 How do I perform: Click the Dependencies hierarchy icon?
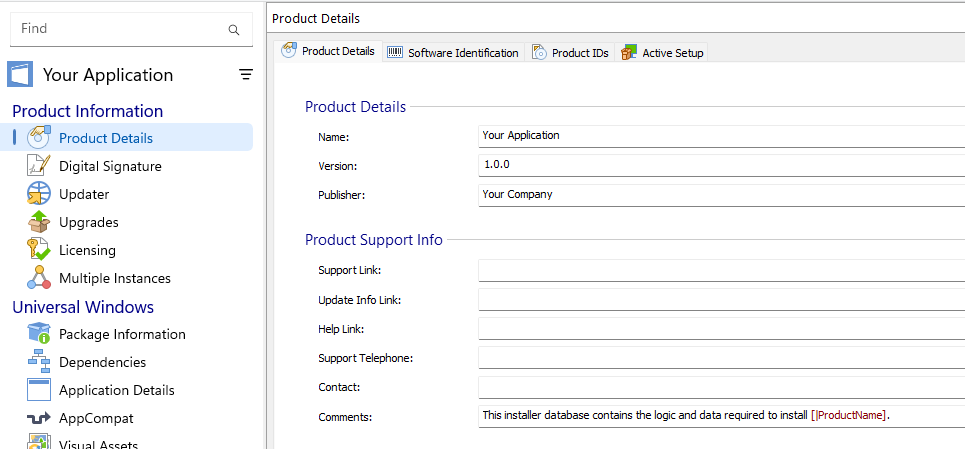(39, 362)
